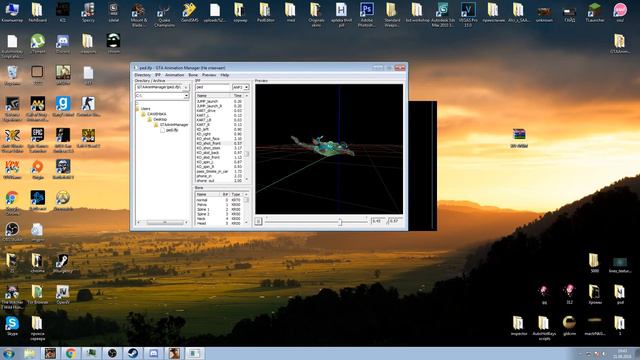The width and height of the screenshot is (640, 360).
Task: Select the Users folder in tree
Action: (145, 109)
